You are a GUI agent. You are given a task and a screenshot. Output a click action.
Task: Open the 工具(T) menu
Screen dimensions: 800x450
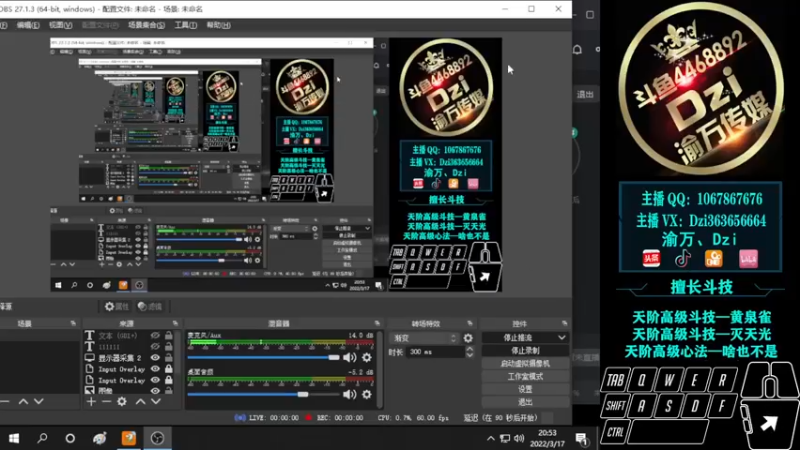(x=185, y=25)
